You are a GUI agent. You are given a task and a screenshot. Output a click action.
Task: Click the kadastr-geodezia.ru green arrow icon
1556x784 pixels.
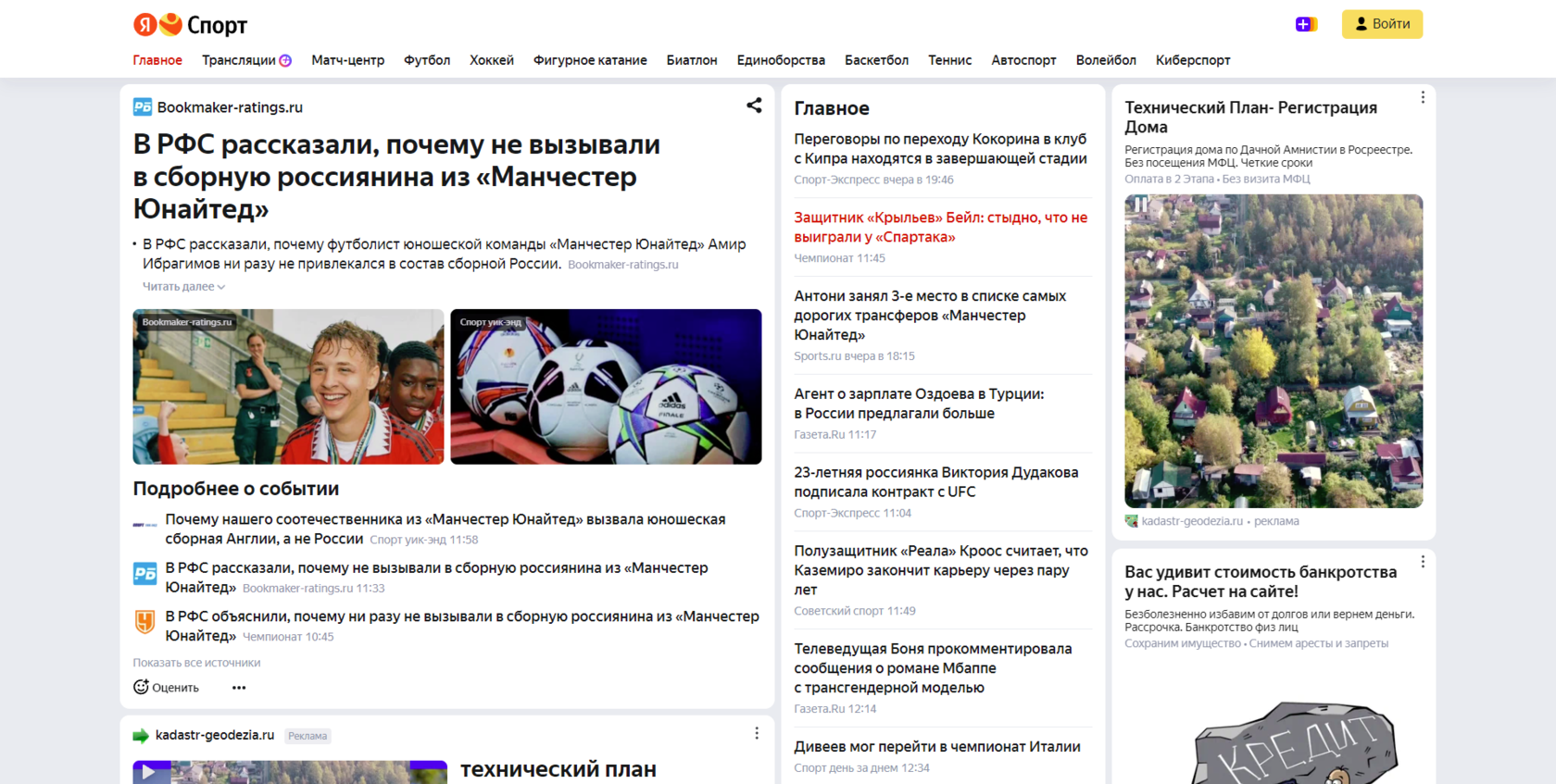pyautogui.click(x=141, y=736)
